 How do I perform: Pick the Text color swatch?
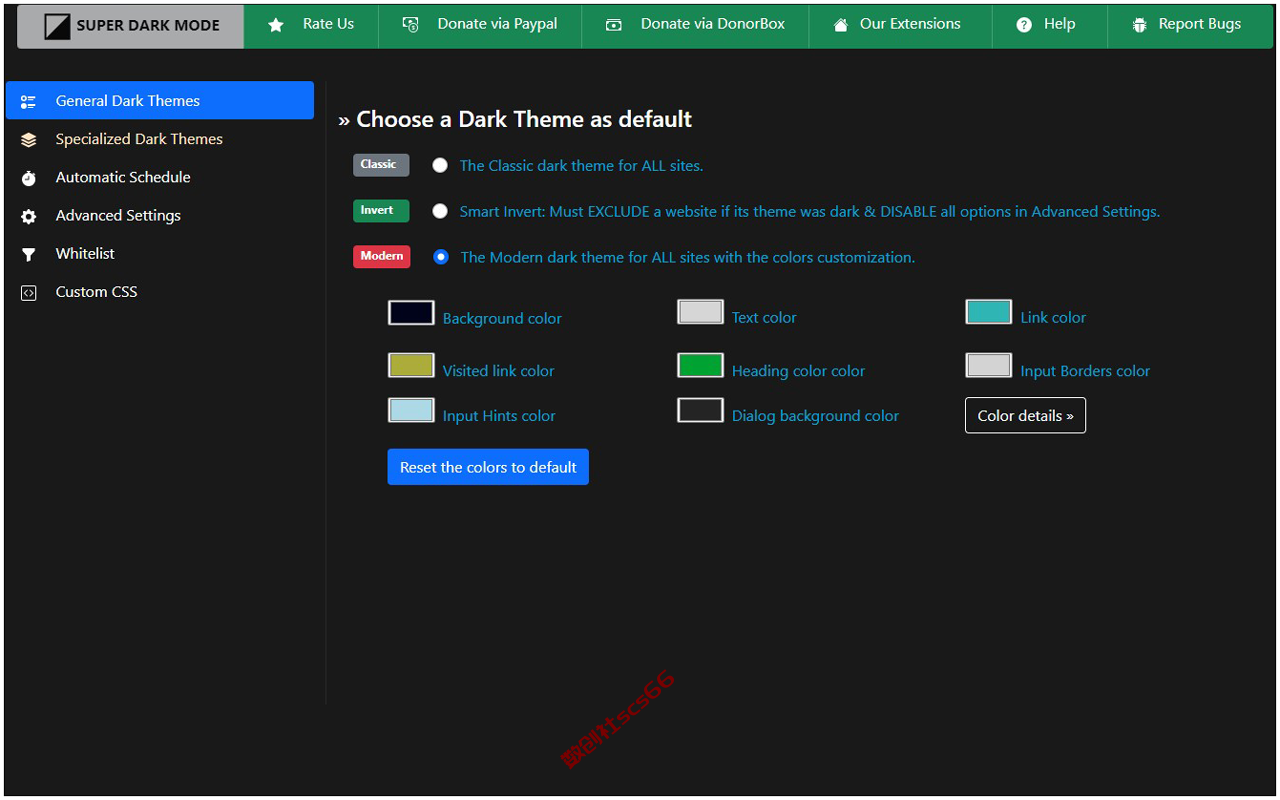(x=700, y=312)
